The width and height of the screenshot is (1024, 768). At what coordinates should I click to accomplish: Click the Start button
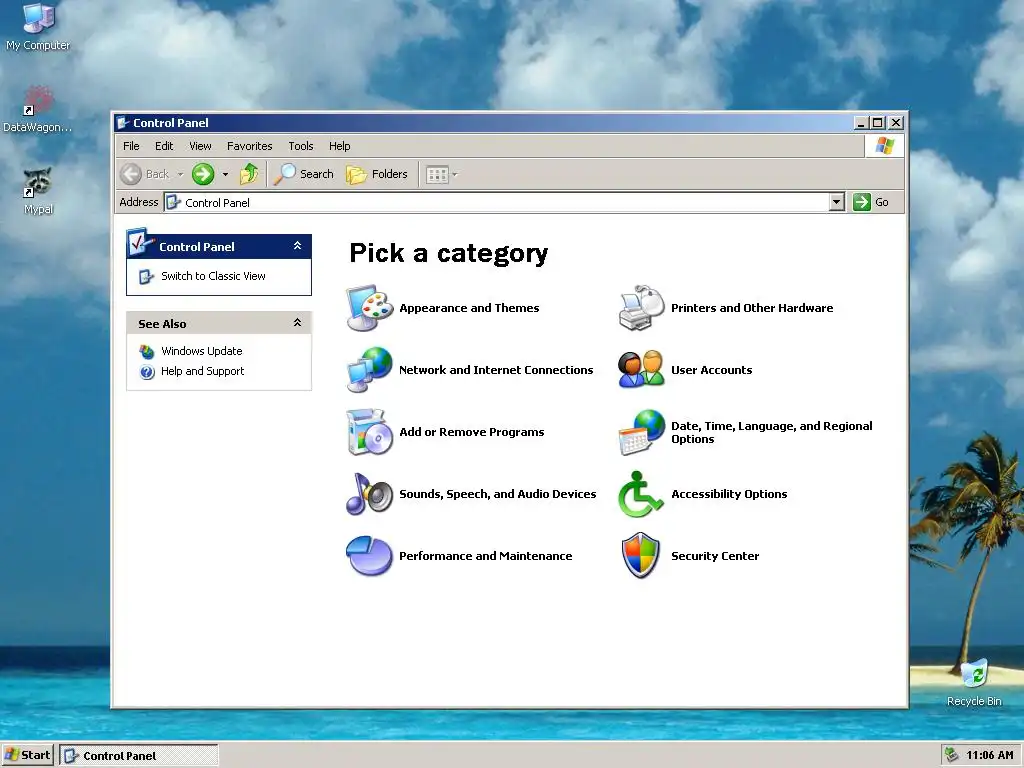point(28,756)
